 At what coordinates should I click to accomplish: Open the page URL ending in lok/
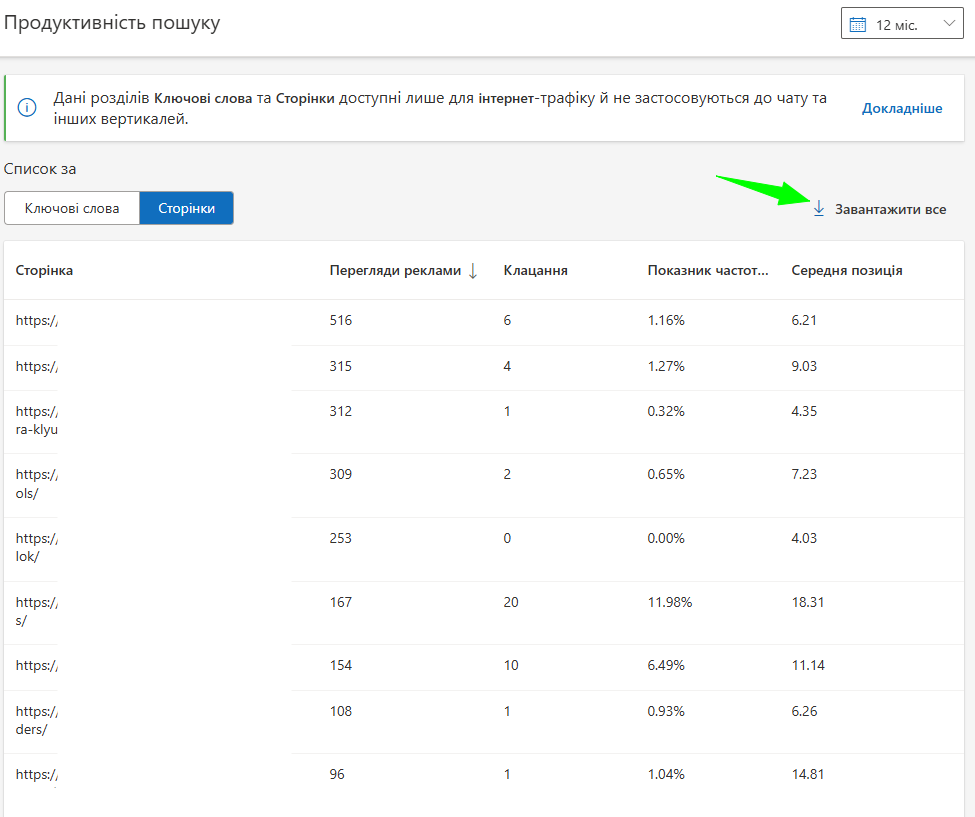[x=37, y=539]
